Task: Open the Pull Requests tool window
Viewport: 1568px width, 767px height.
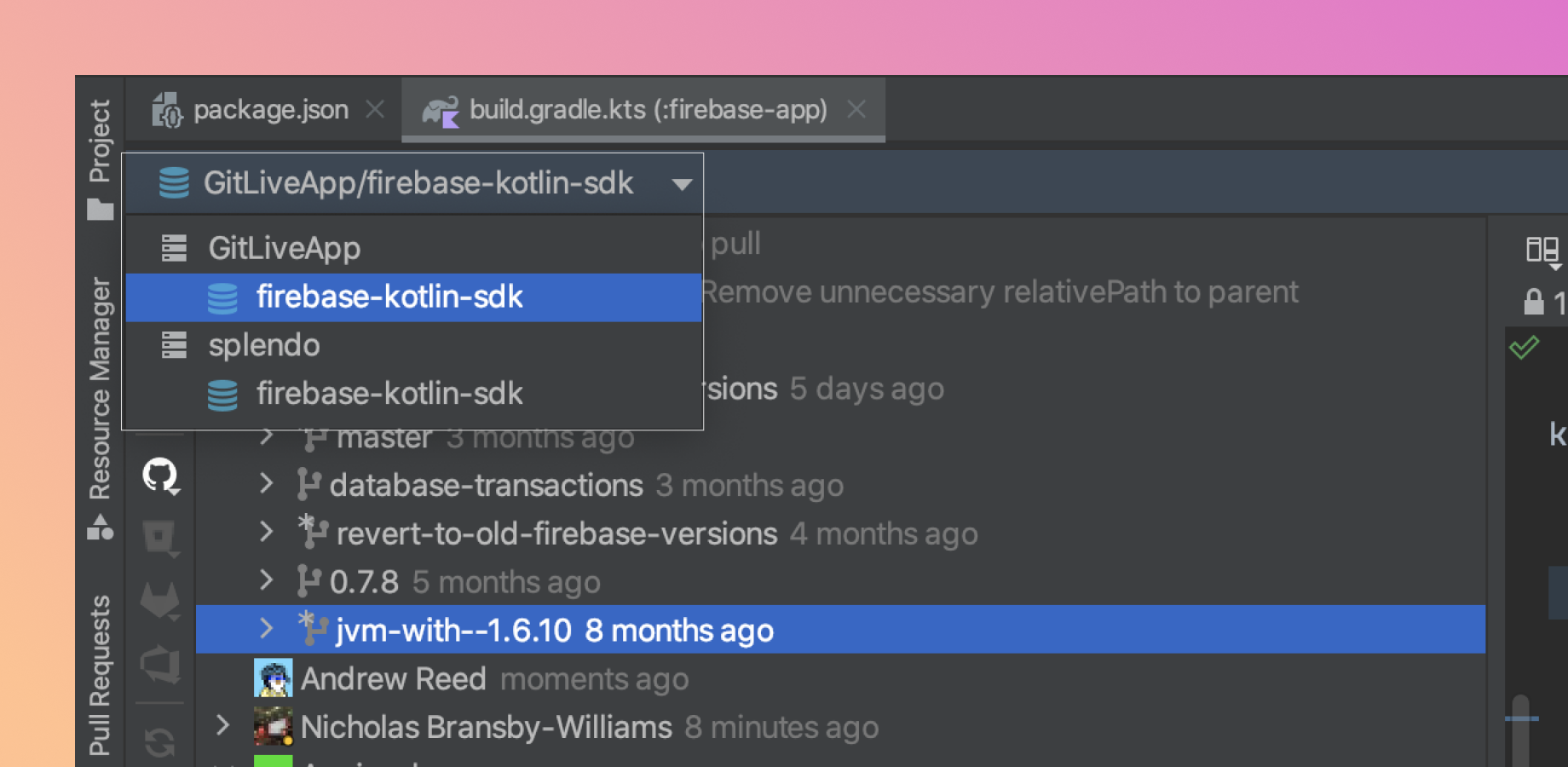Action: tap(100, 675)
